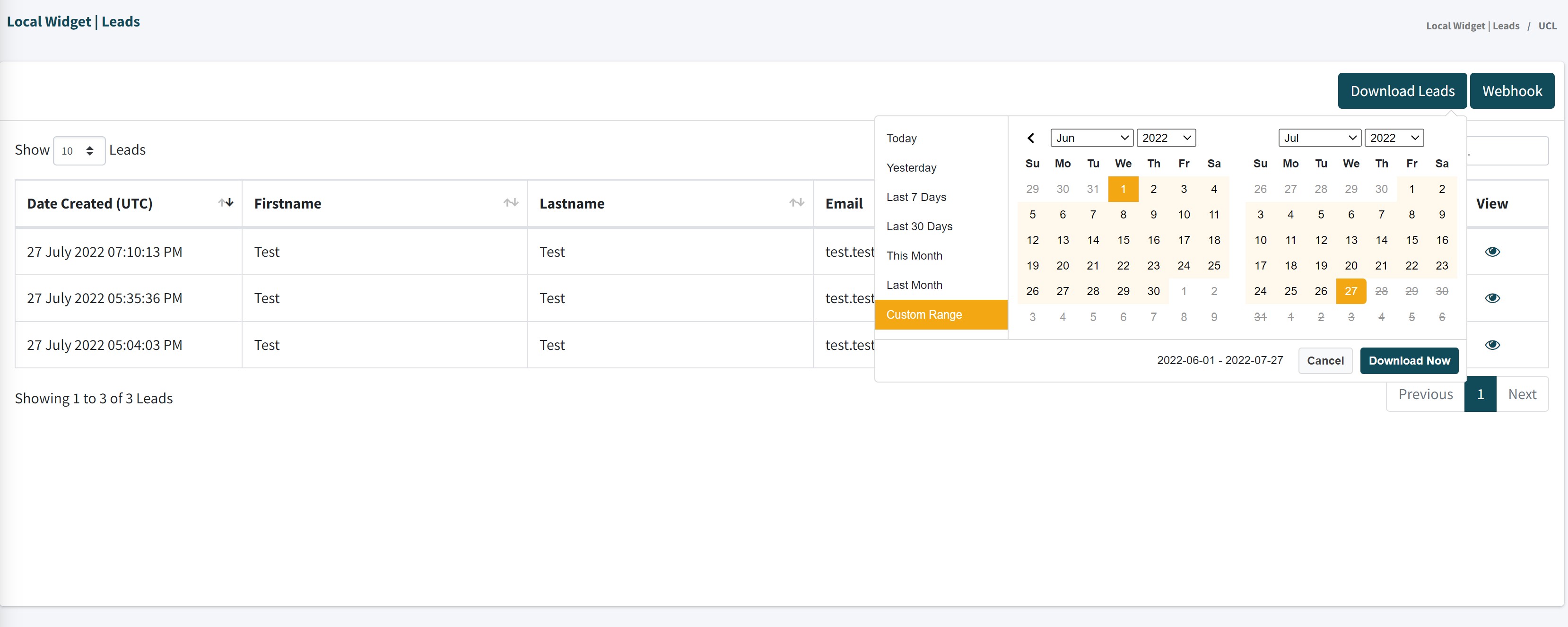The image size is (1568, 627).
Task: Click the UCL breadcrumb item
Action: [x=1547, y=26]
